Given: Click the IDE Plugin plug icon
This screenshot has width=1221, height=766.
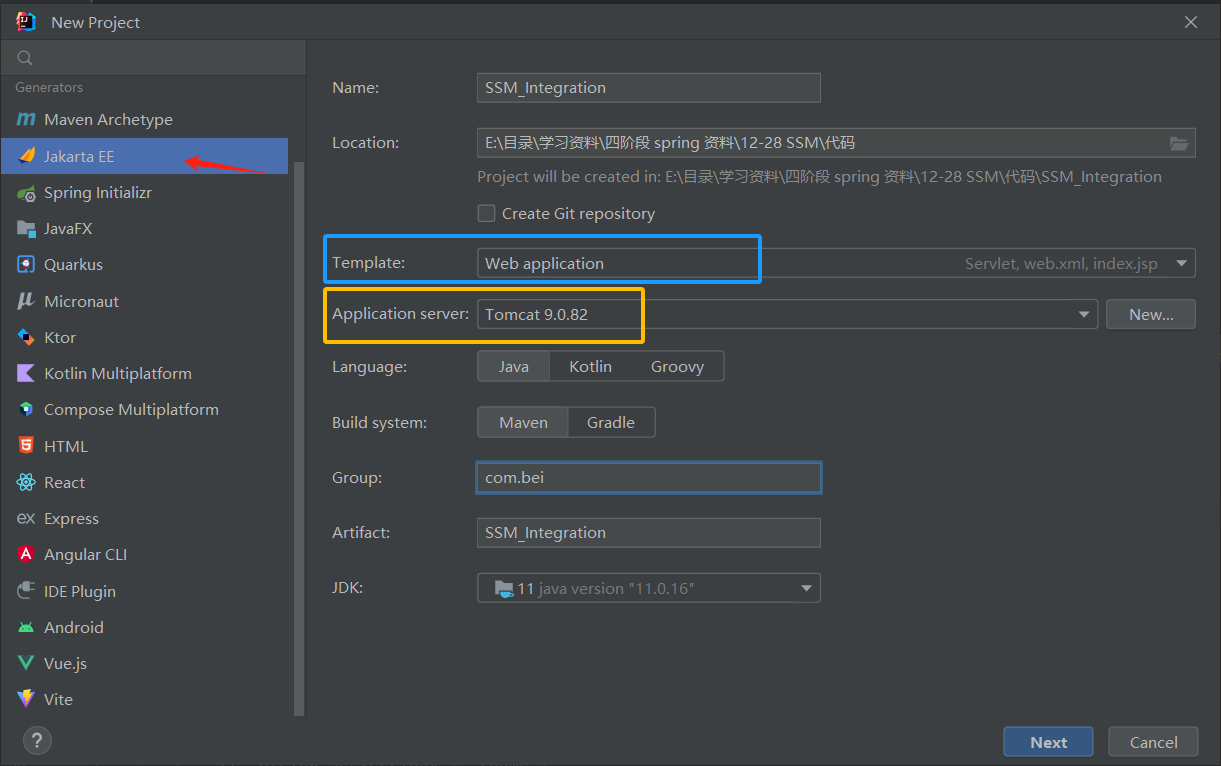Looking at the screenshot, I should 27,591.
